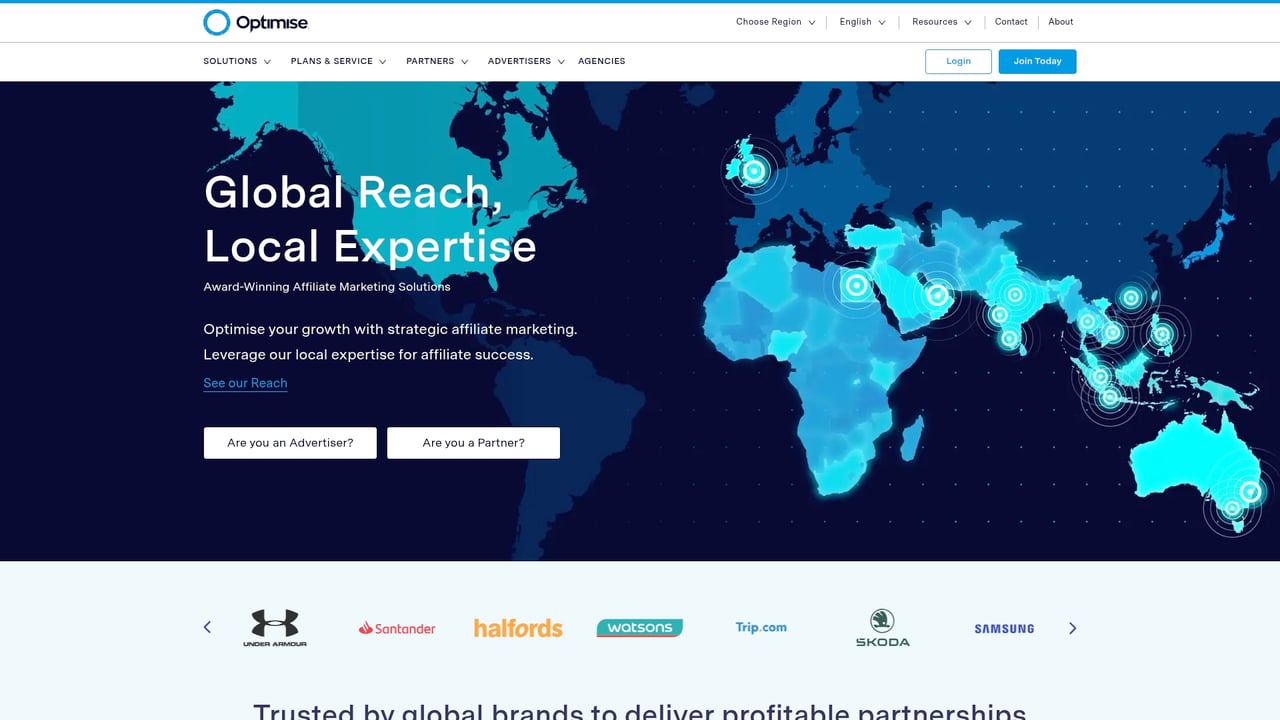This screenshot has width=1280, height=720.
Task: Select the map marker near Australia
Action: pos(1249,491)
